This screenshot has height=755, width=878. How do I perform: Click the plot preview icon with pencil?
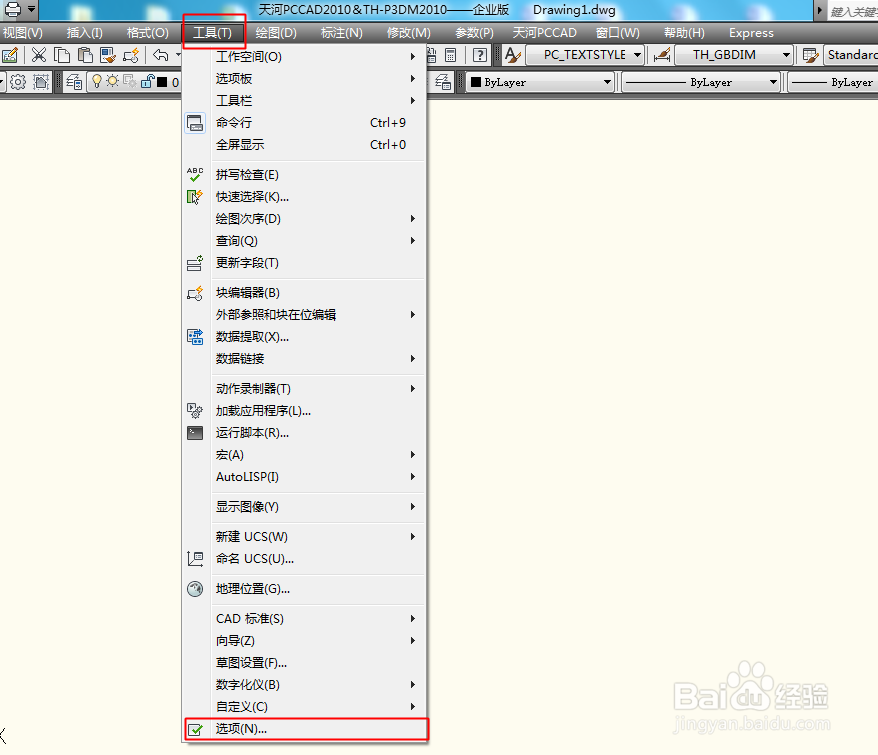point(10,55)
